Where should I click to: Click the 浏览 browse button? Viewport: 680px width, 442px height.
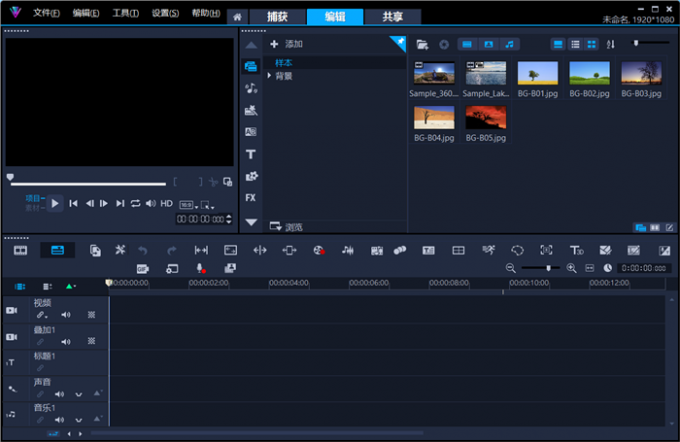pos(286,227)
